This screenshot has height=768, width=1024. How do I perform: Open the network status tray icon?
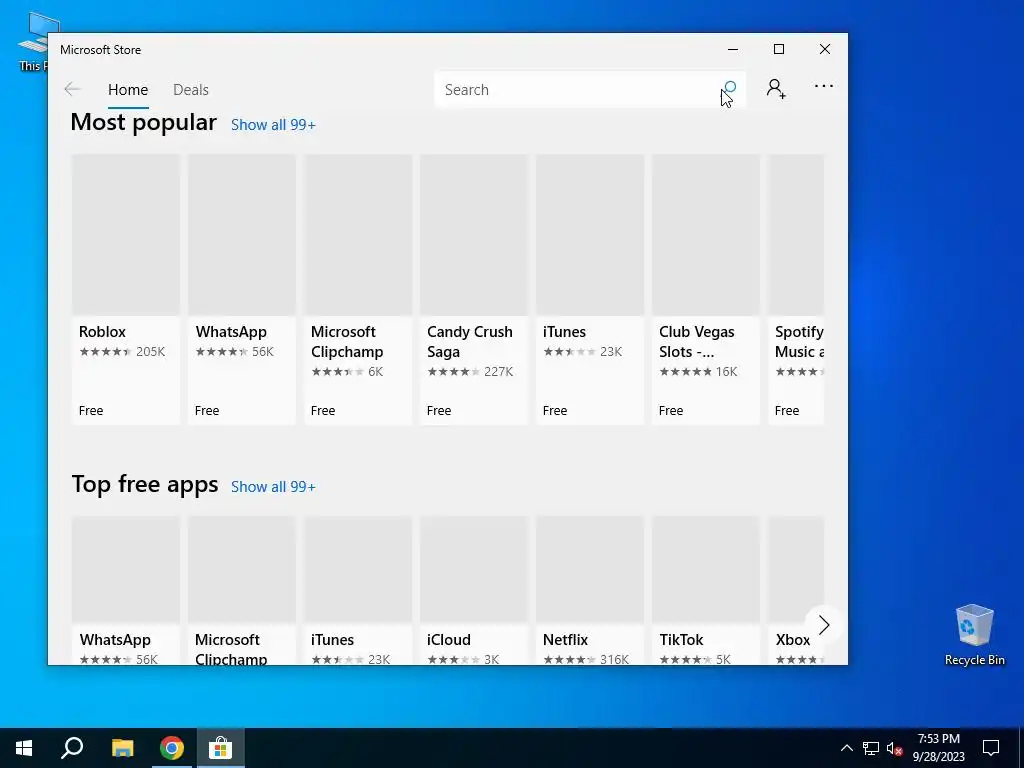(x=871, y=748)
